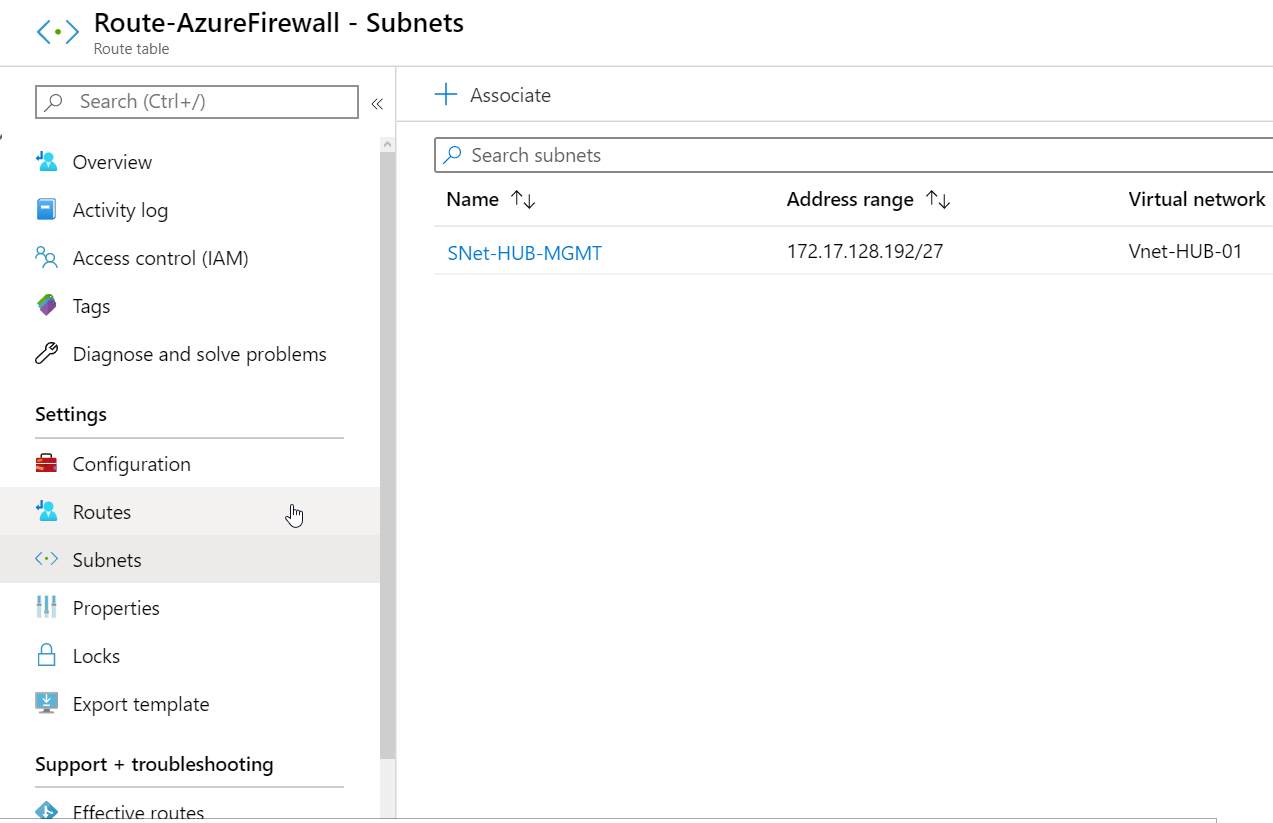Click the magnifier icon in Search subnets box
Screen dimensions: 1273x823
453,155
